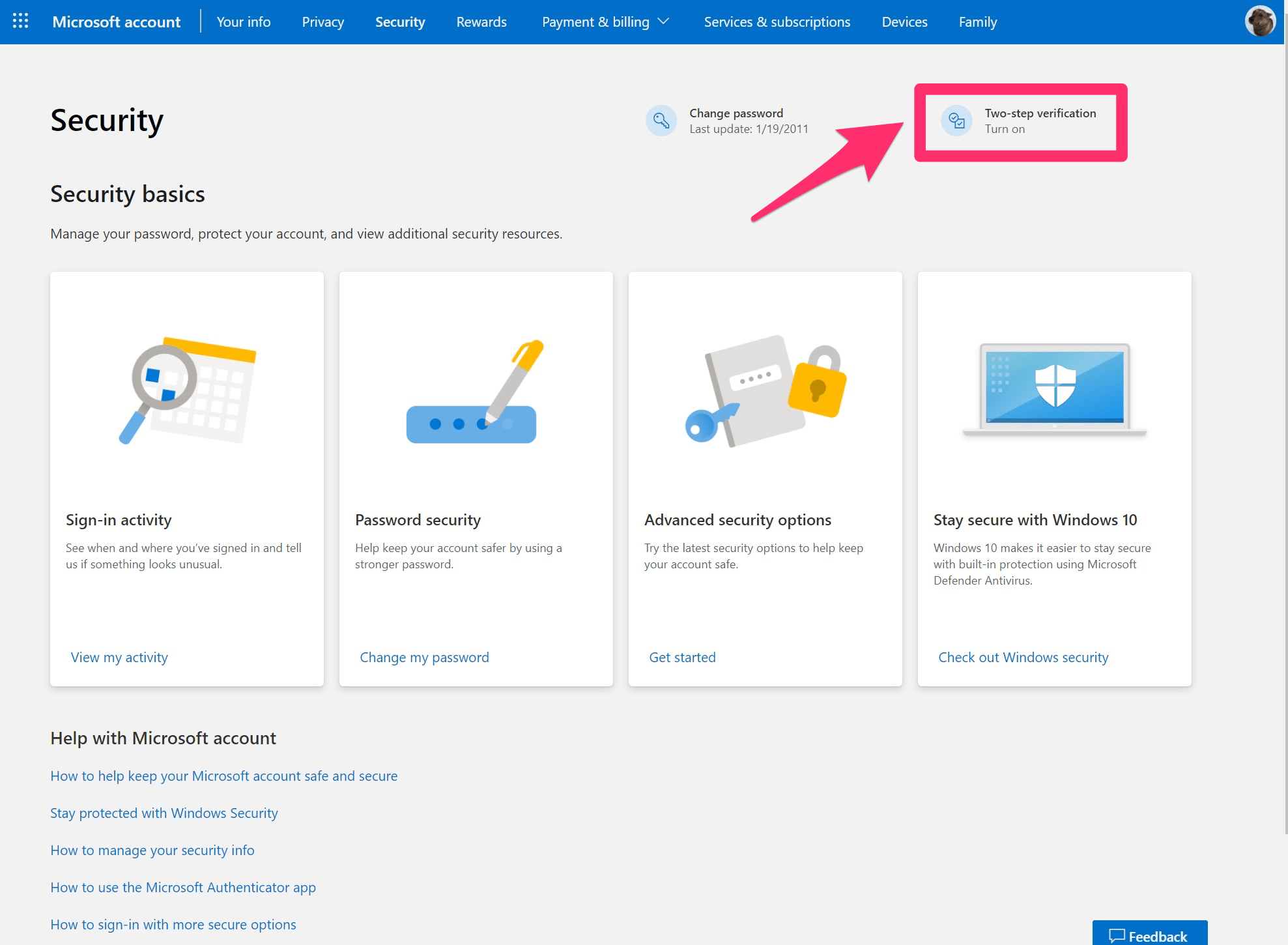Open the Privacy tab
Screen dimensions: 1288x945
[323, 22]
